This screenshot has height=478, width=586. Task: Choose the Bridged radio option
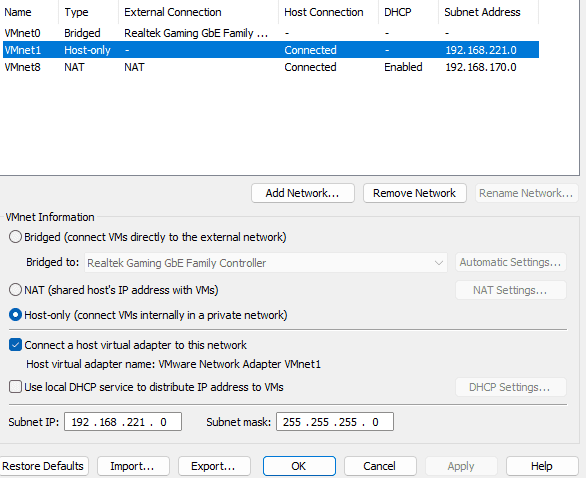(15, 237)
